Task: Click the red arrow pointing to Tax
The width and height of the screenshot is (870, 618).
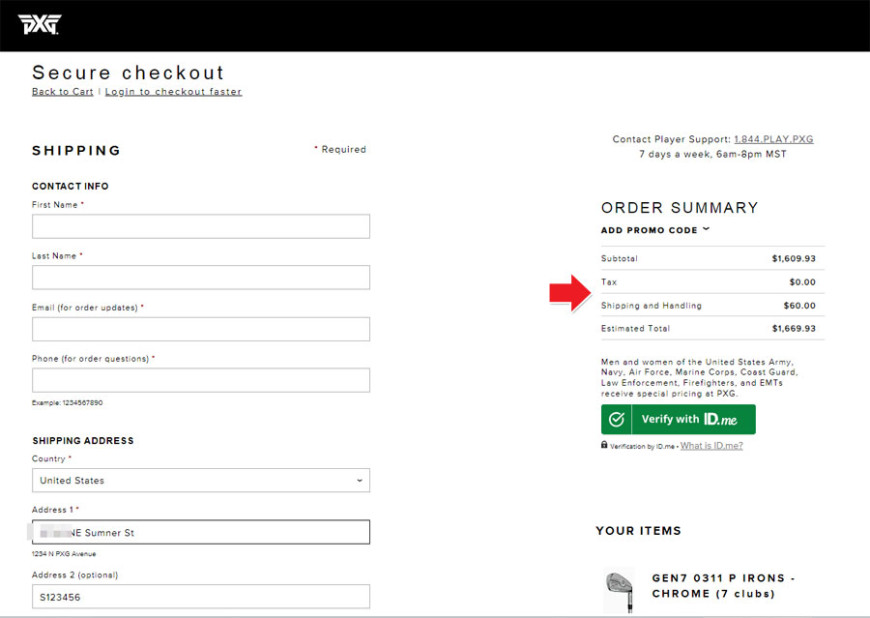Action: pyautogui.click(x=570, y=292)
